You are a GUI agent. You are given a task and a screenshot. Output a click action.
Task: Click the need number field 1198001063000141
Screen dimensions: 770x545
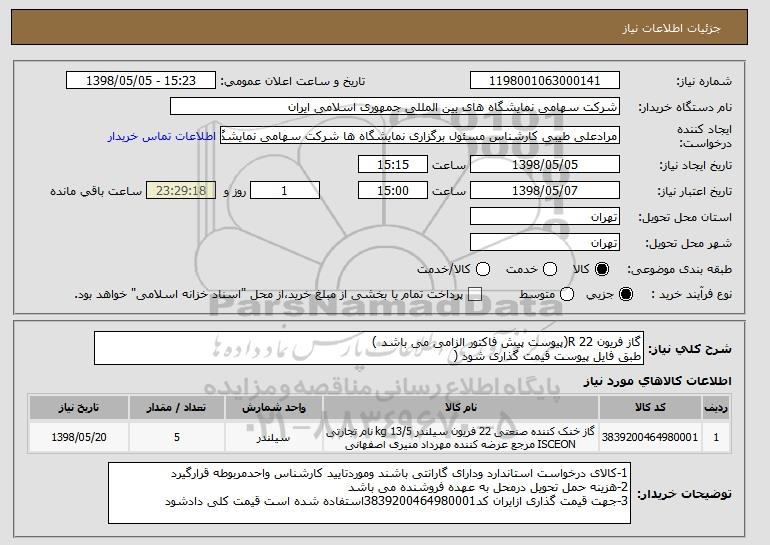coord(545,81)
